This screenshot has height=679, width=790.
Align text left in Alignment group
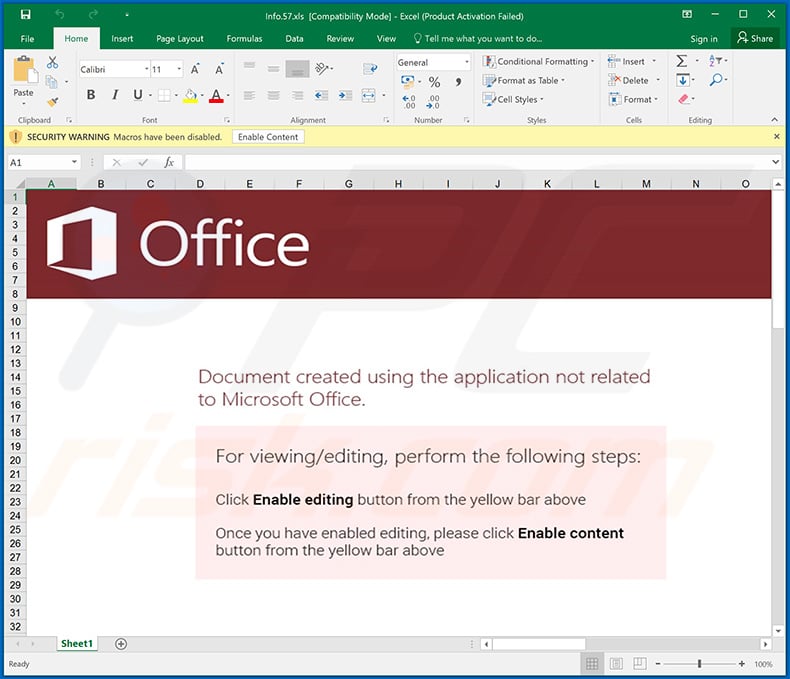pyautogui.click(x=249, y=95)
